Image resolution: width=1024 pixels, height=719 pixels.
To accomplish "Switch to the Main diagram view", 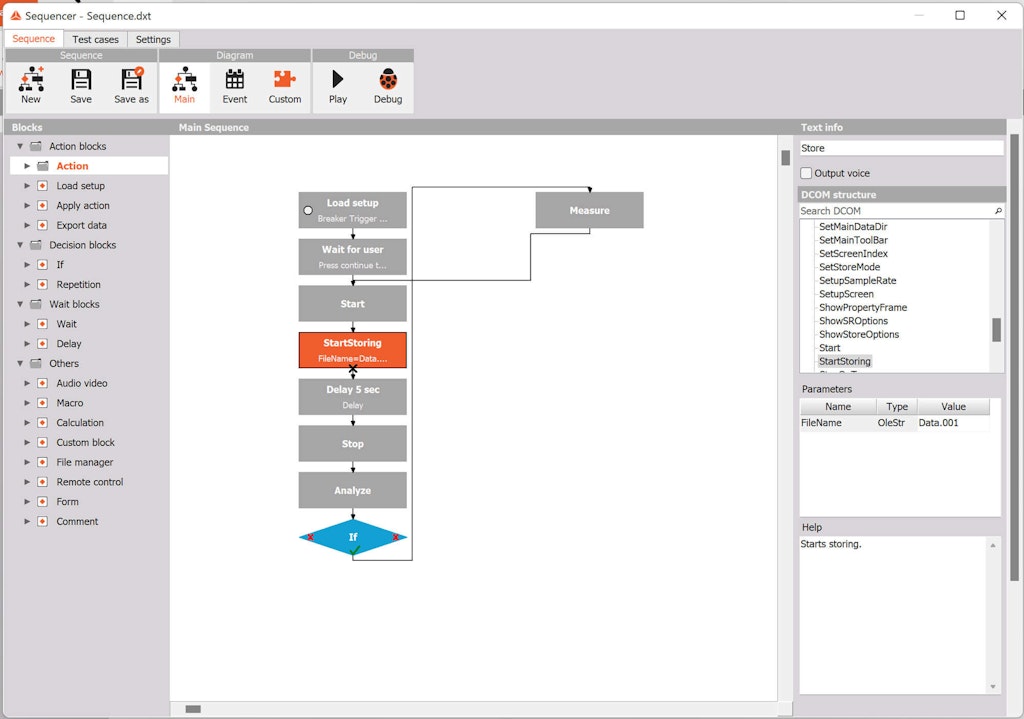I will pyautogui.click(x=185, y=85).
